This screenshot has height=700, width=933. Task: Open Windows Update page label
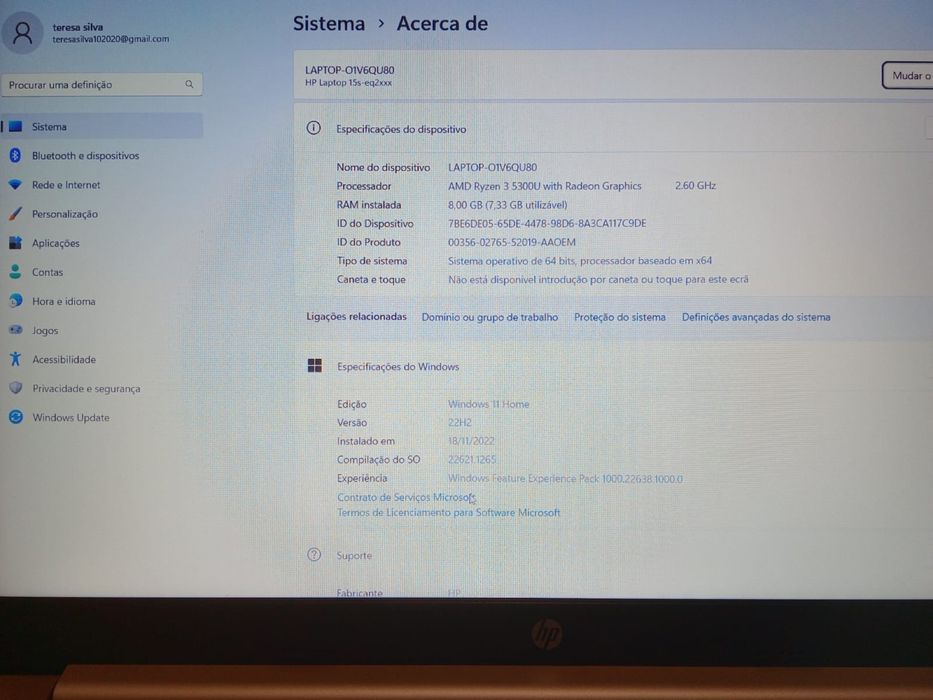click(x=71, y=418)
